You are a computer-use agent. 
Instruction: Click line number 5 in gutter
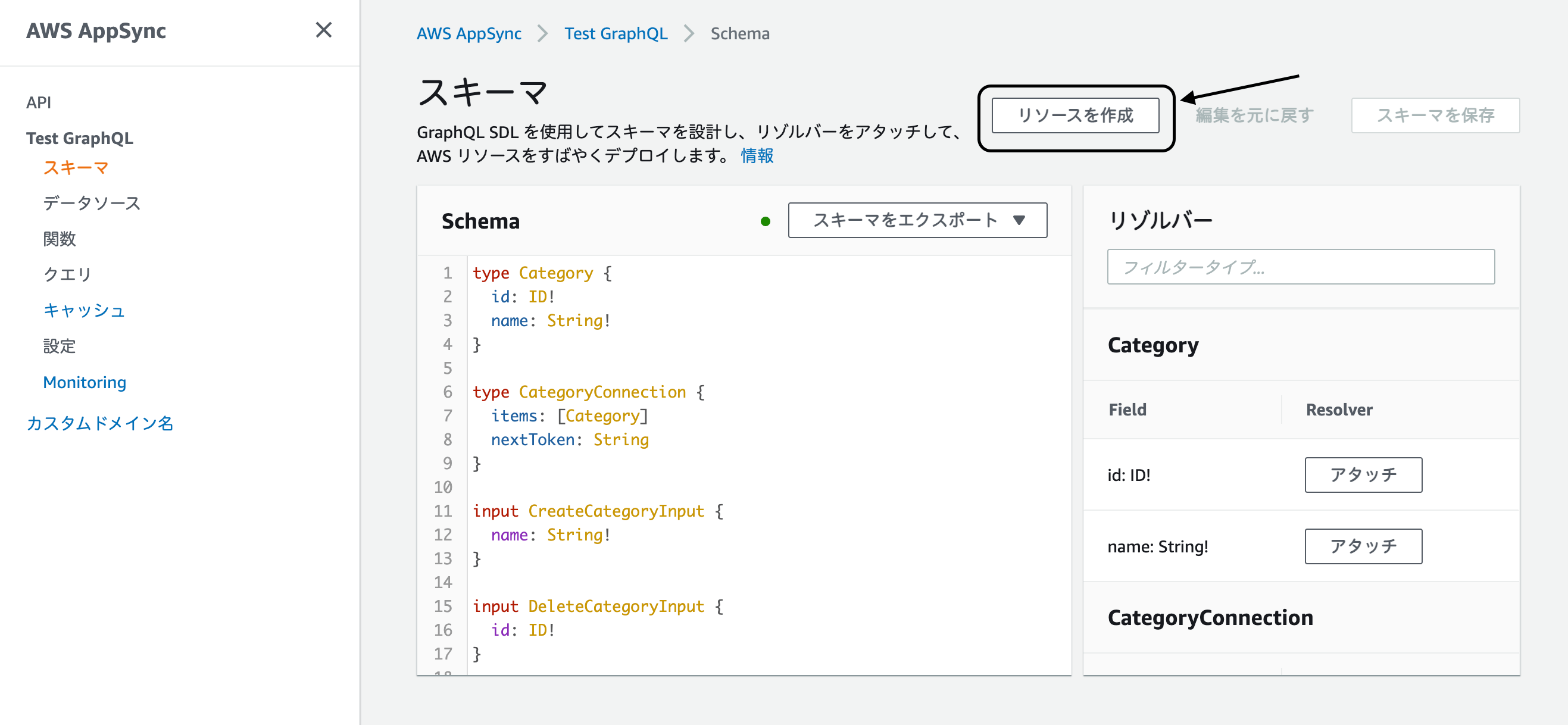tap(448, 368)
